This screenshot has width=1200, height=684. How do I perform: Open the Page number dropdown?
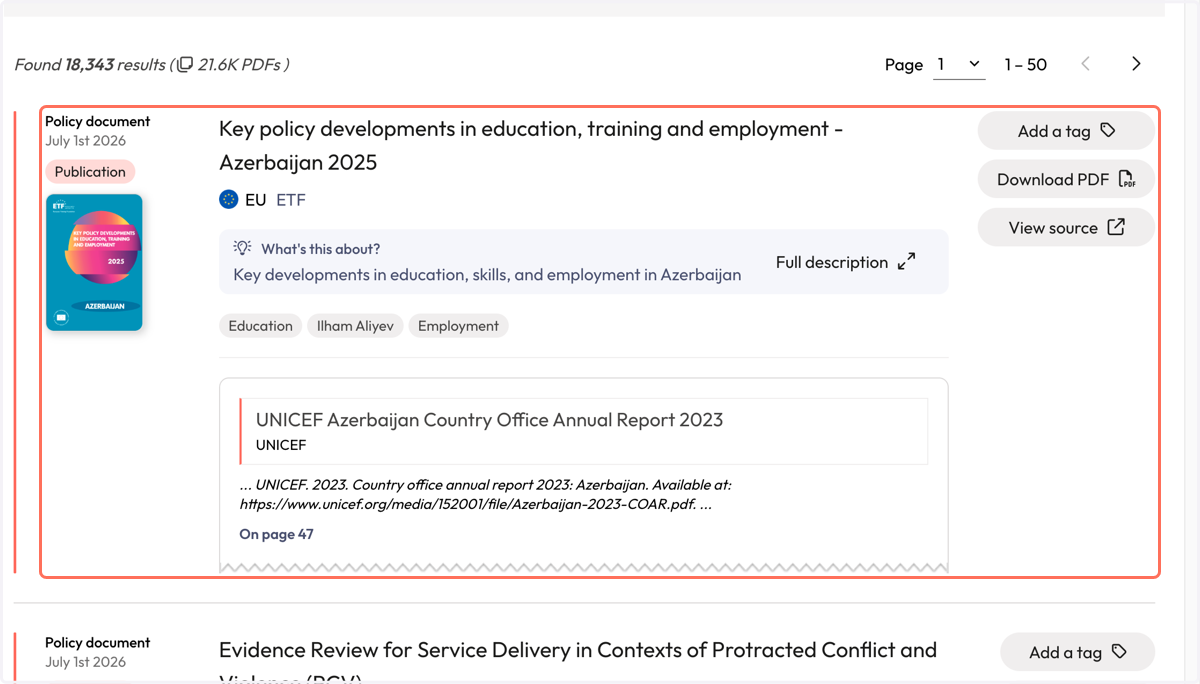[x=959, y=65]
